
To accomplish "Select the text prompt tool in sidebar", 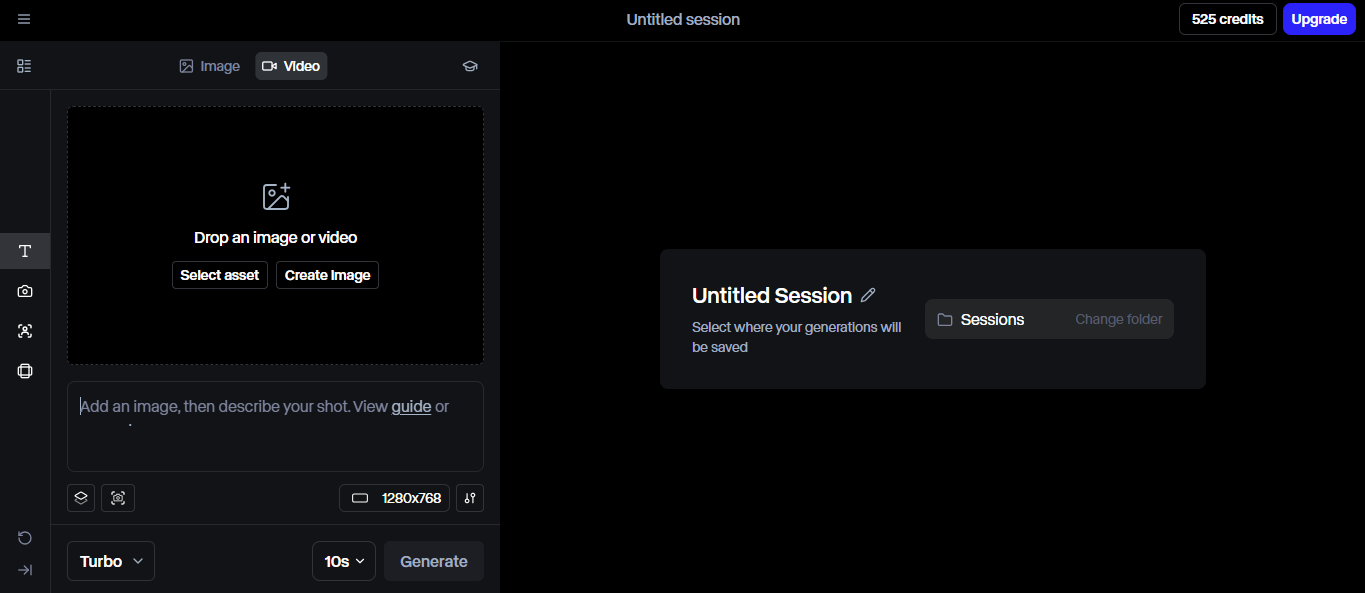I will click(x=25, y=251).
